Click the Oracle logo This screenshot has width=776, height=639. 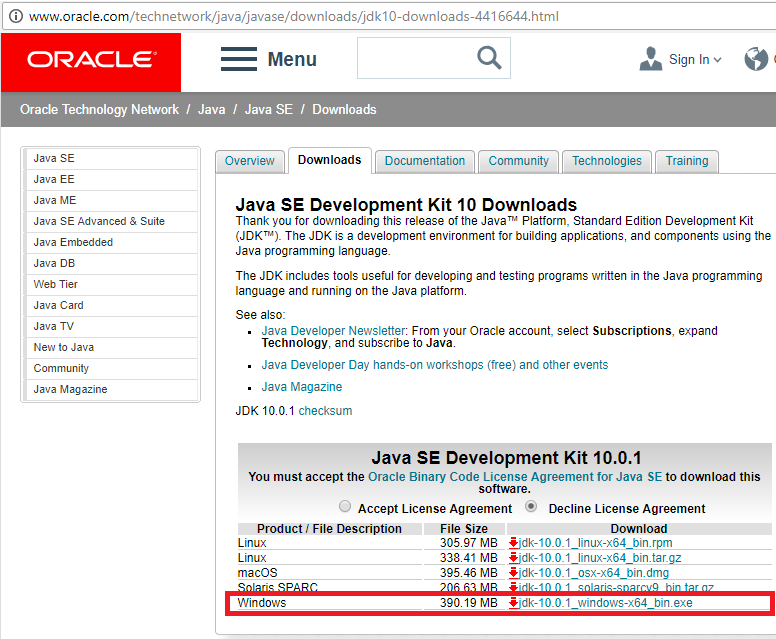tap(91, 61)
